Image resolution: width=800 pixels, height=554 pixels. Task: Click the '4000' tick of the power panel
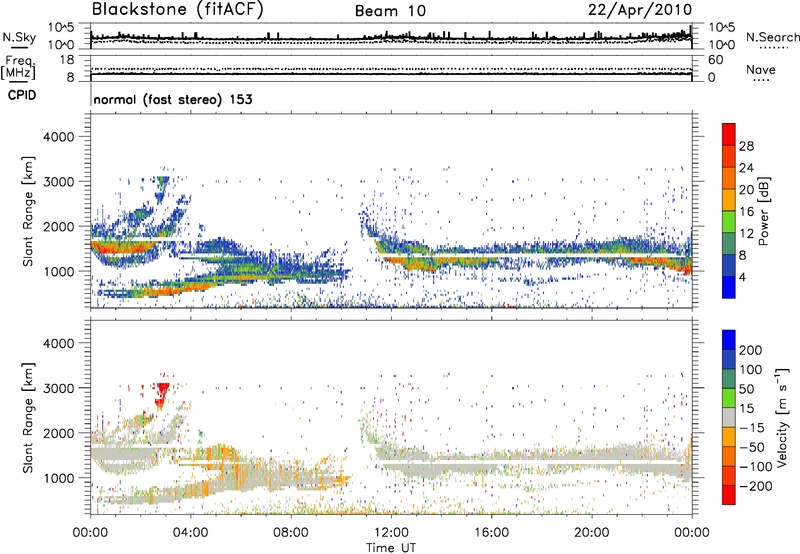point(58,137)
